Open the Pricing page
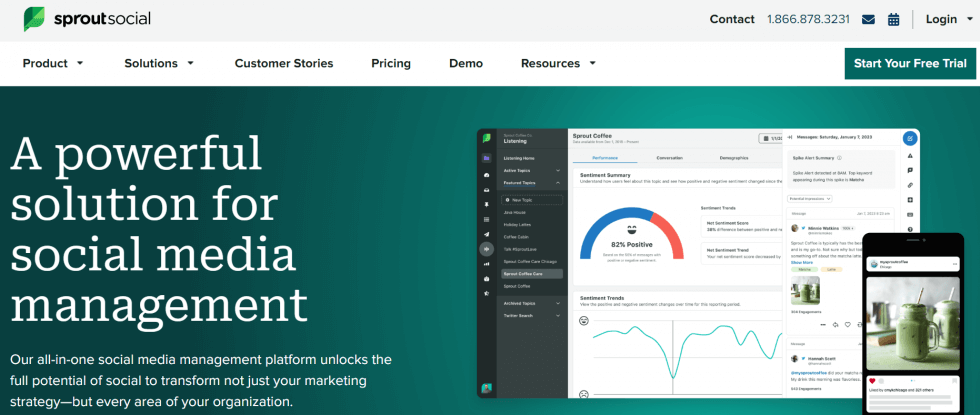980x415 pixels. click(x=391, y=63)
